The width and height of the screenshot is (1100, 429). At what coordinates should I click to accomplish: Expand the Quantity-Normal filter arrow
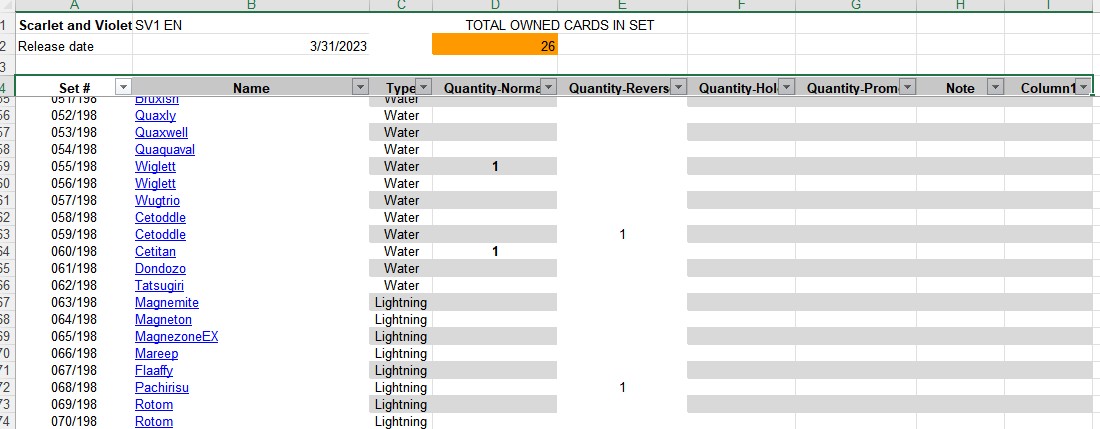pos(549,88)
